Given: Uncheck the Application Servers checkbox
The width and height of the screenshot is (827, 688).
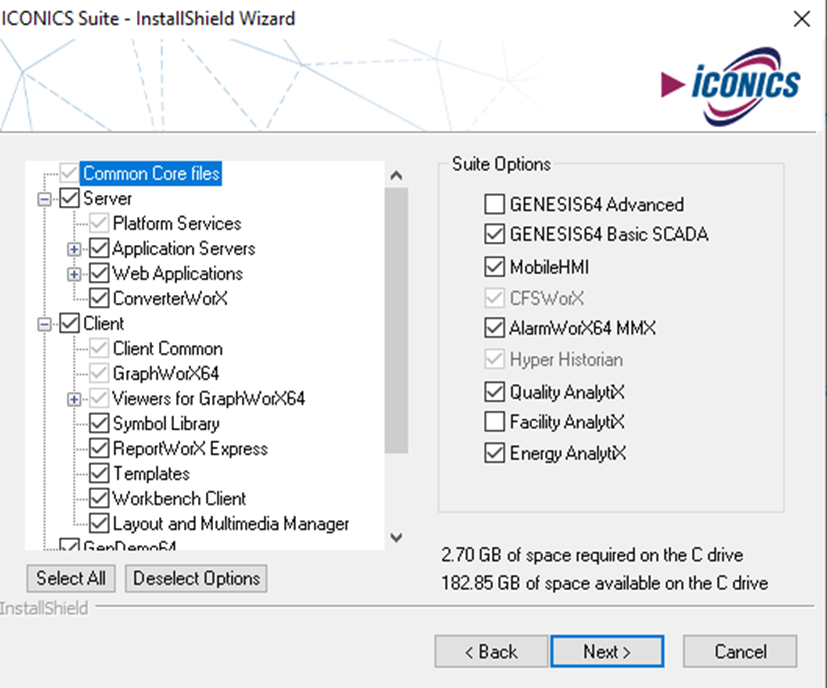Looking at the screenshot, I should coord(99,249).
